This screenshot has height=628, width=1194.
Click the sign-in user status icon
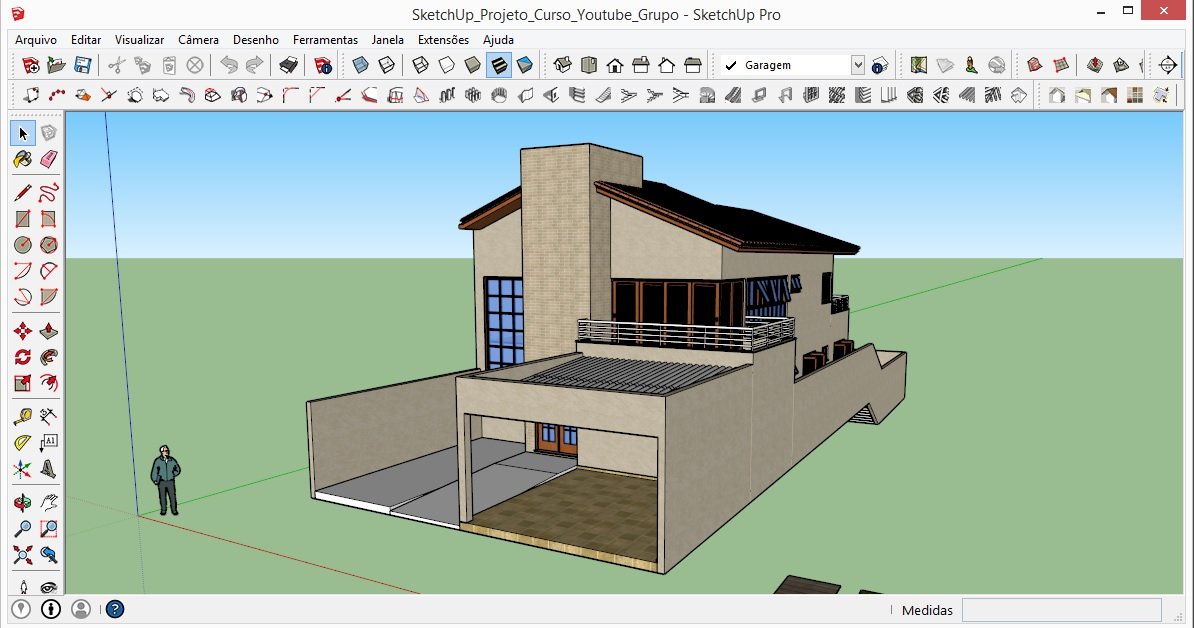(81, 609)
